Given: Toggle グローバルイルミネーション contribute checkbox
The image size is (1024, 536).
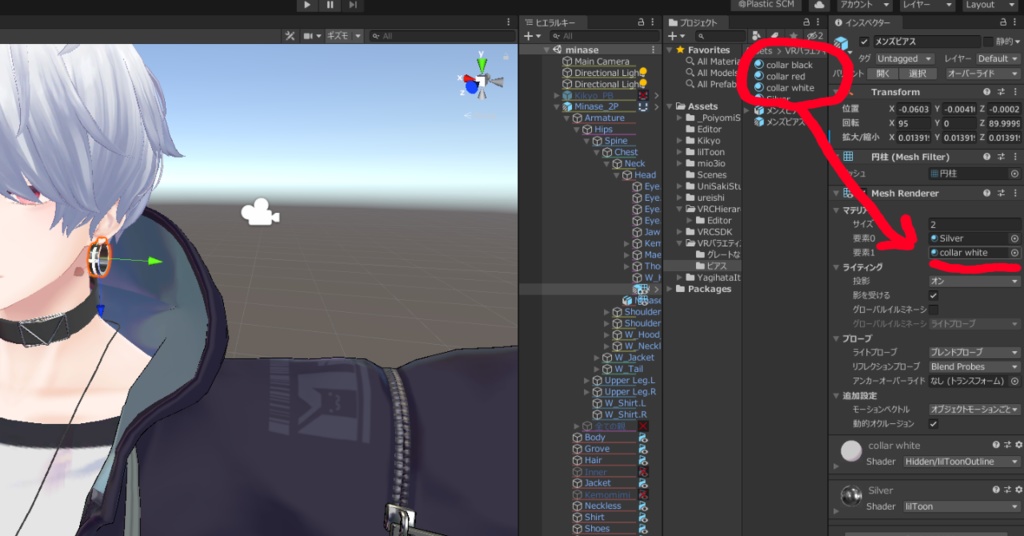Looking at the screenshot, I should [934, 309].
